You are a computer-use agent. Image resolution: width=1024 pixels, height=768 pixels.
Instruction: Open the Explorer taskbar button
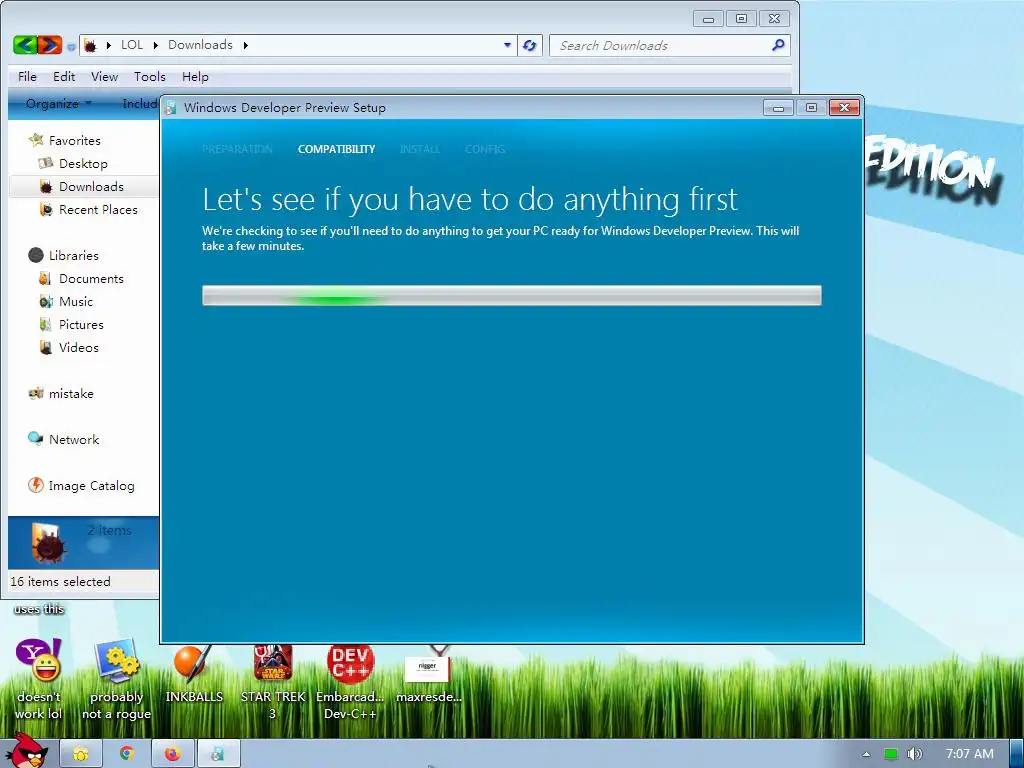81,754
